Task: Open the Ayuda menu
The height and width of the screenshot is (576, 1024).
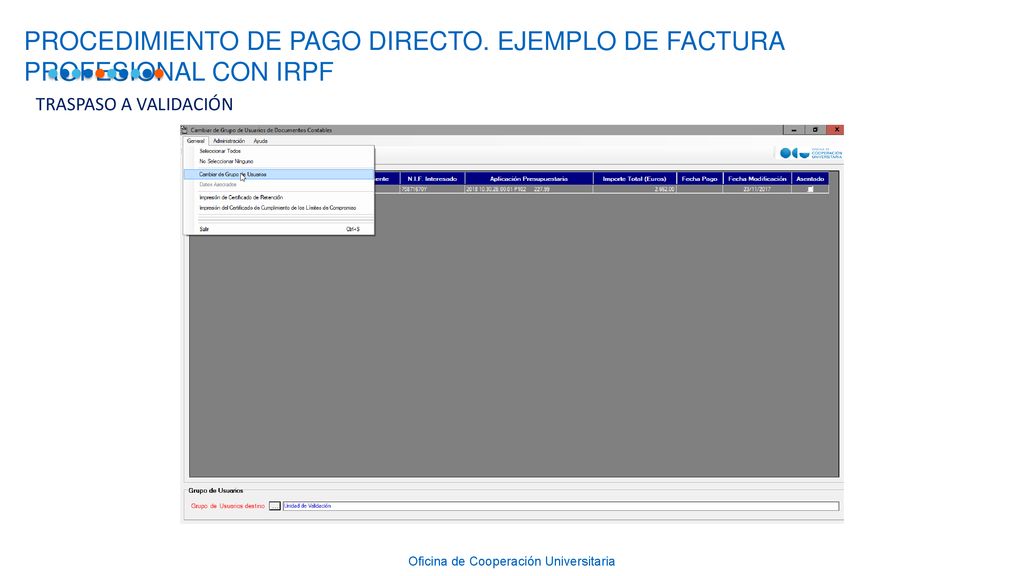Action: click(x=261, y=141)
